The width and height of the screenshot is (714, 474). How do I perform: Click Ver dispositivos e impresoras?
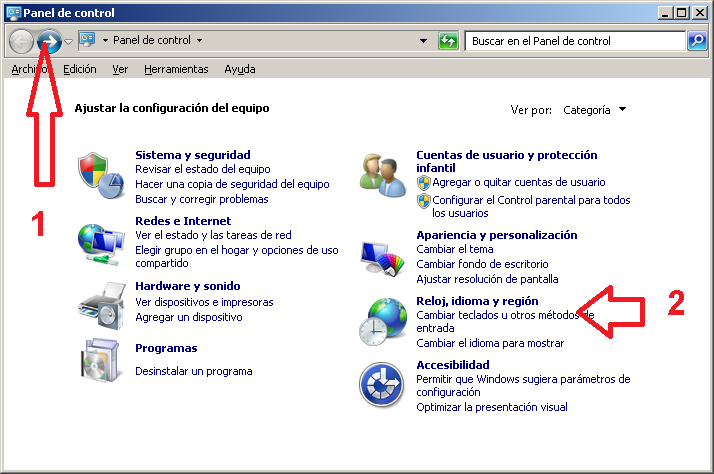point(204,302)
